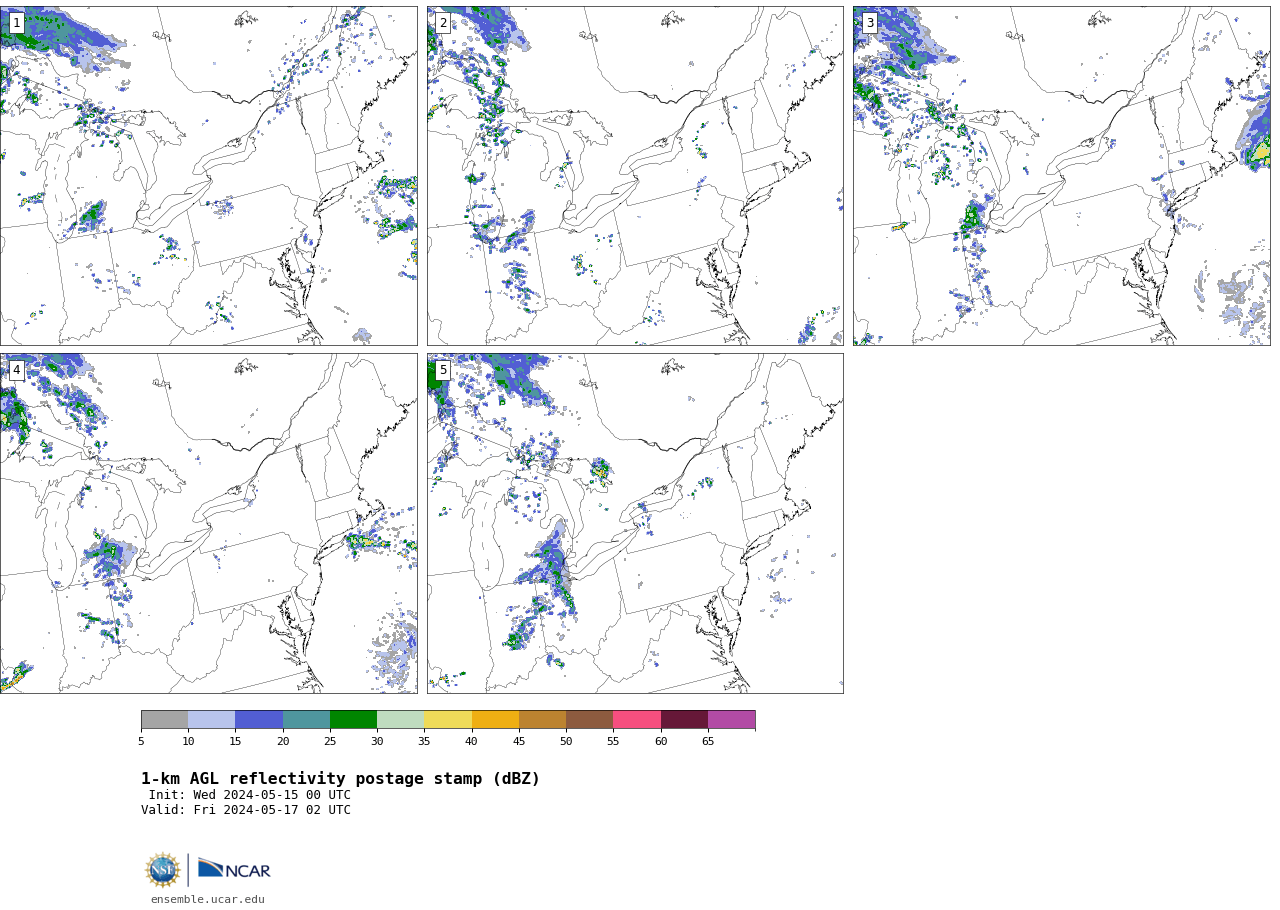Click the tan-brown 45-50 dBZ swatch
This screenshot has width=1280, height=910.
point(542,720)
